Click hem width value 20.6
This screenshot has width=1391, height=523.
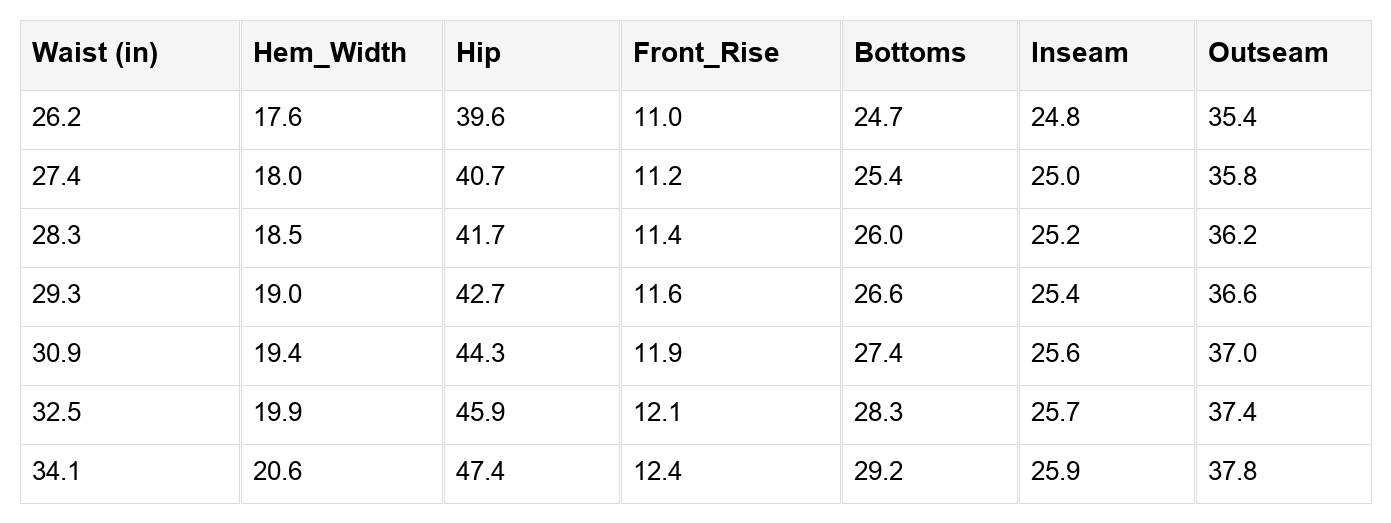[278, 472]
